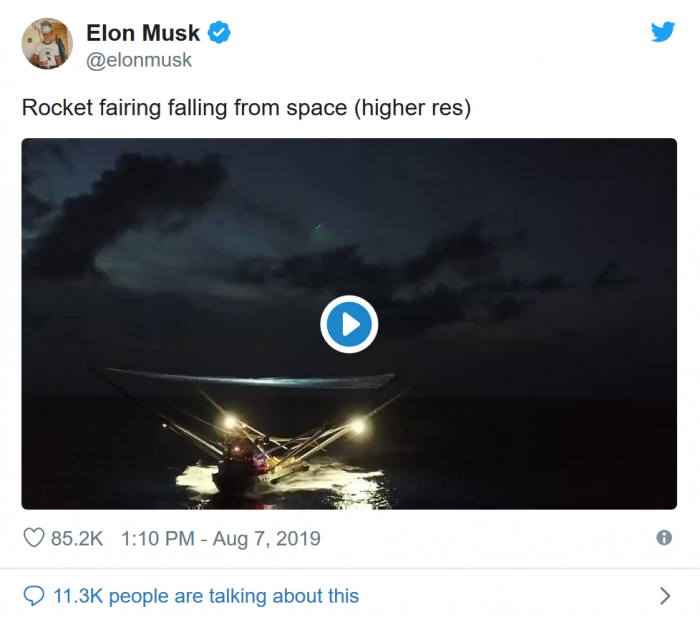
Task: Click the Twitter bird logo
Action: (663, 32)
